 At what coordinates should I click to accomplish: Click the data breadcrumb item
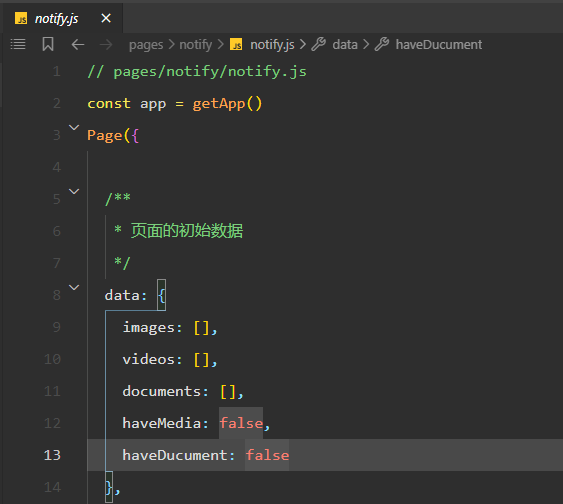pyautogui.click(x=345, y=45)
